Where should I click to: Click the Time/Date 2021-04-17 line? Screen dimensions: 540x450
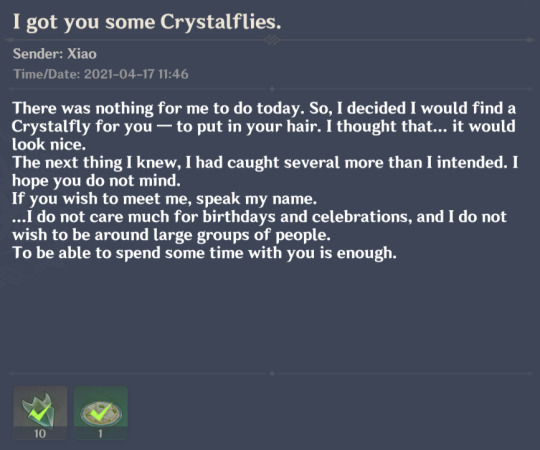101,74
